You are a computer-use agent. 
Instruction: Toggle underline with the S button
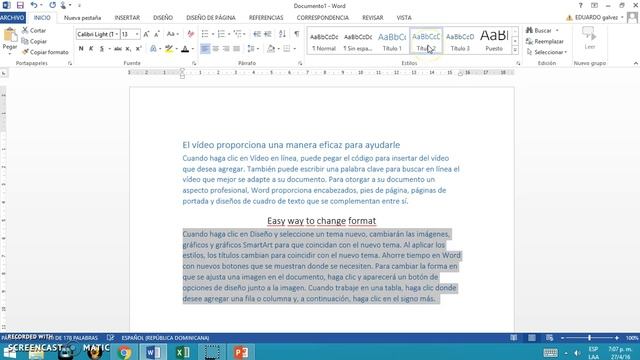102,49
